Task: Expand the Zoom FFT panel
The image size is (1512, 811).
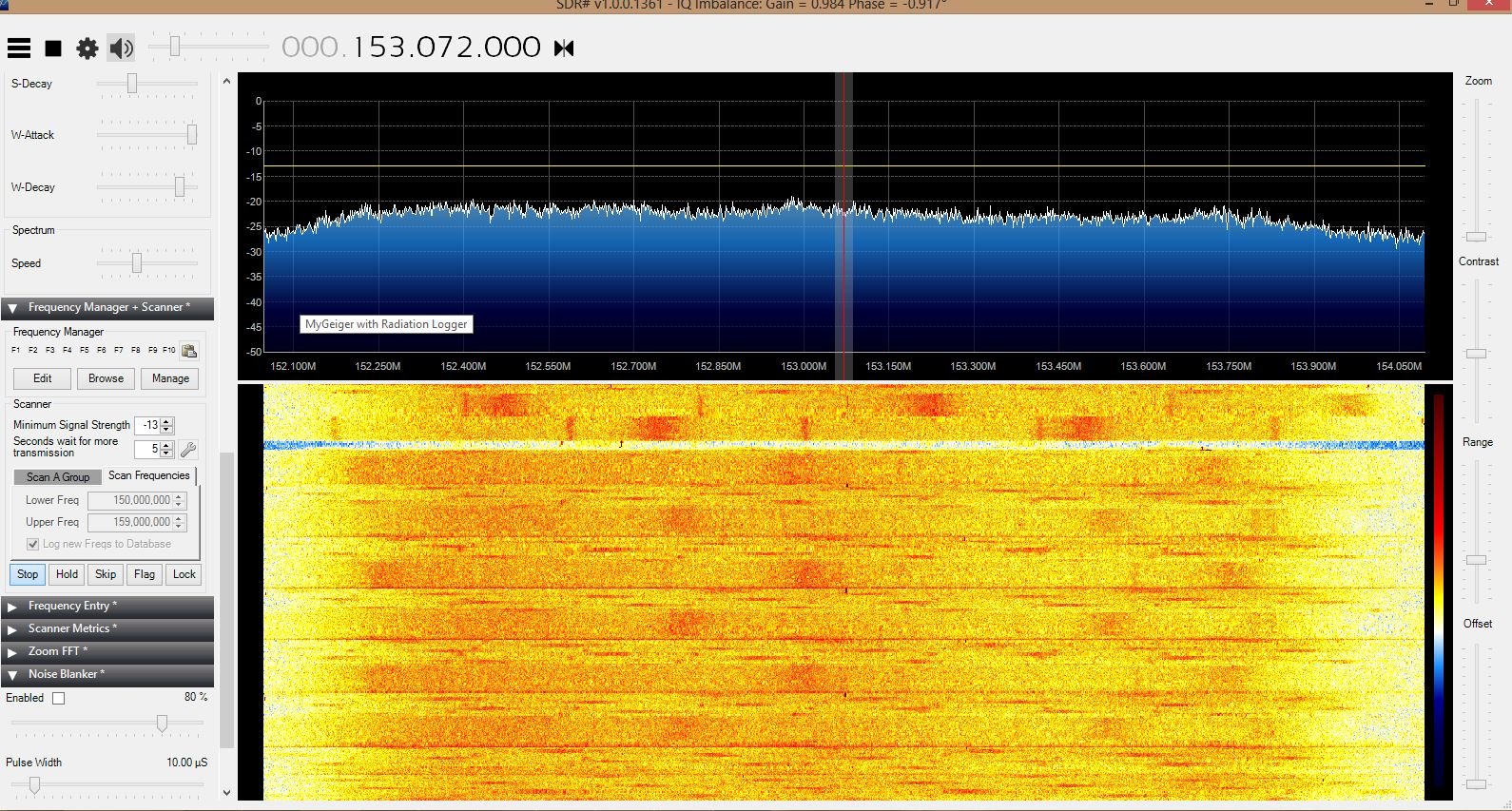Action: 57,651
